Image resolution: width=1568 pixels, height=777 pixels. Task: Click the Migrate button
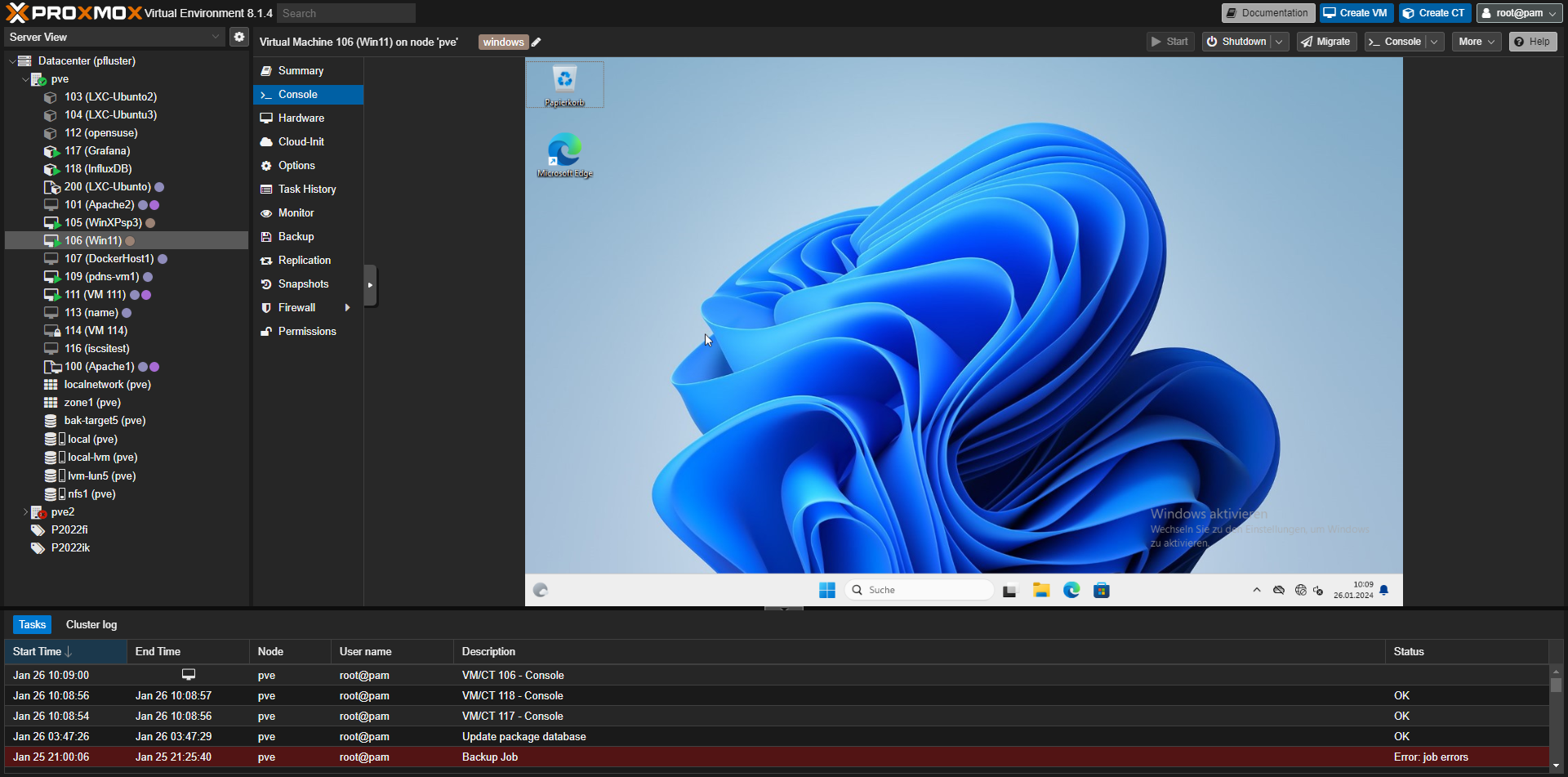pos(1326,42)
